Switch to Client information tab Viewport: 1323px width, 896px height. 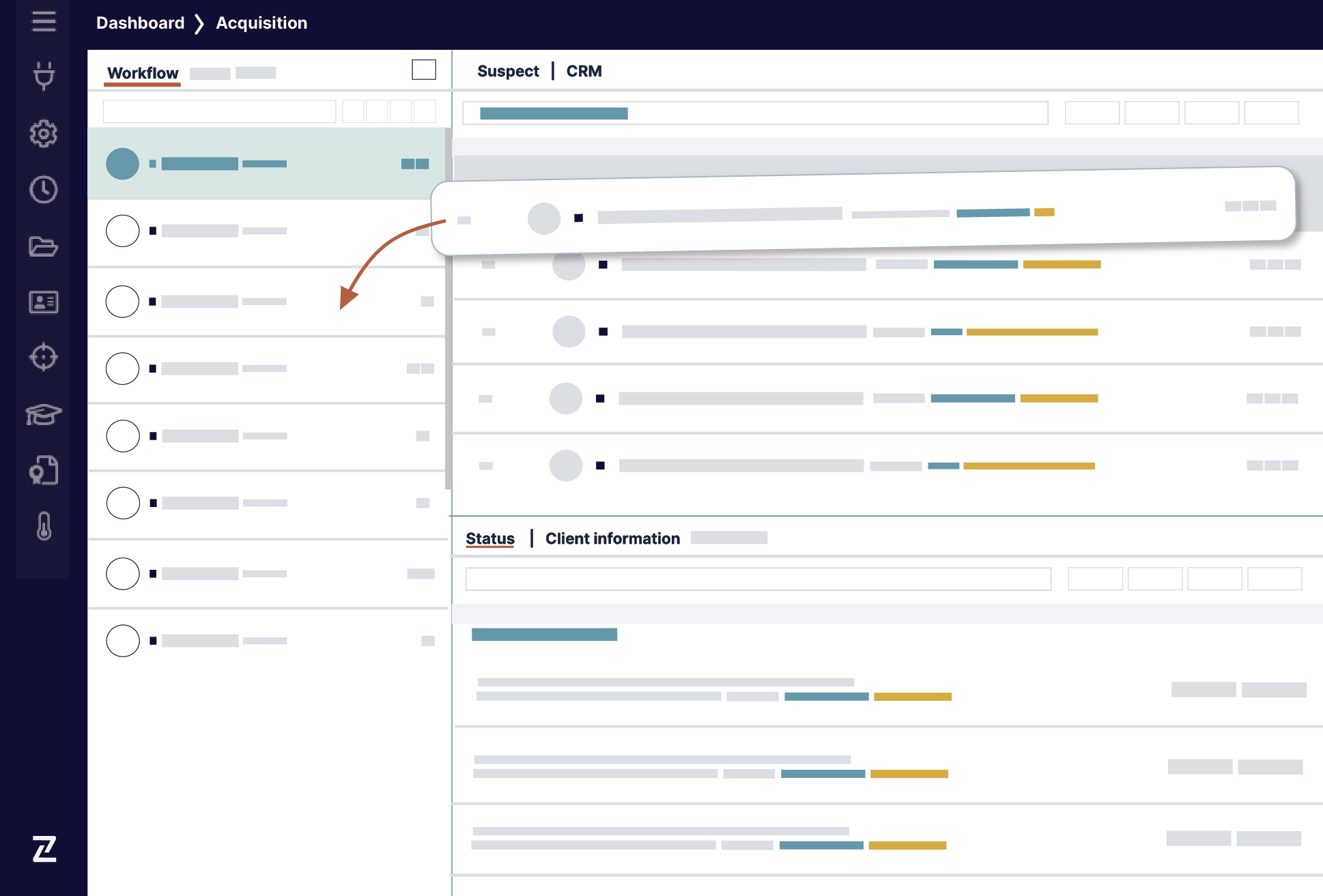pos(612,538)
